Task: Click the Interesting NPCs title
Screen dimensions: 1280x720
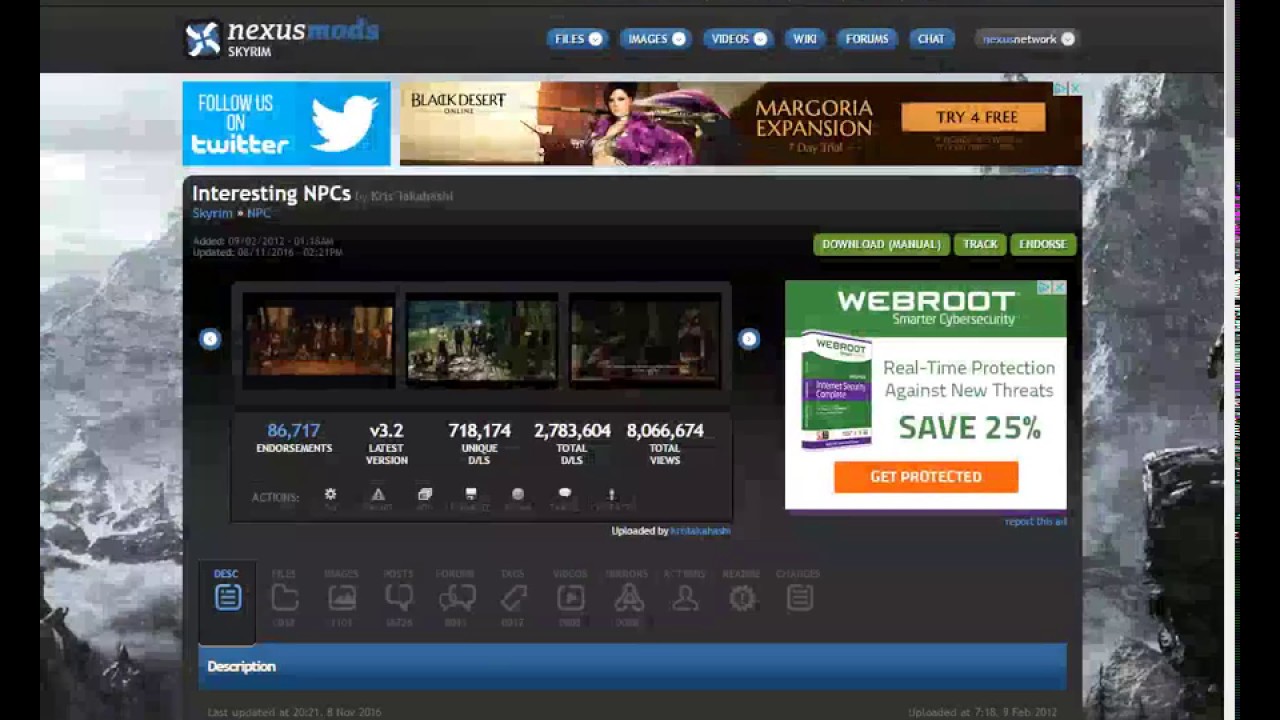Action: [271, 194]
